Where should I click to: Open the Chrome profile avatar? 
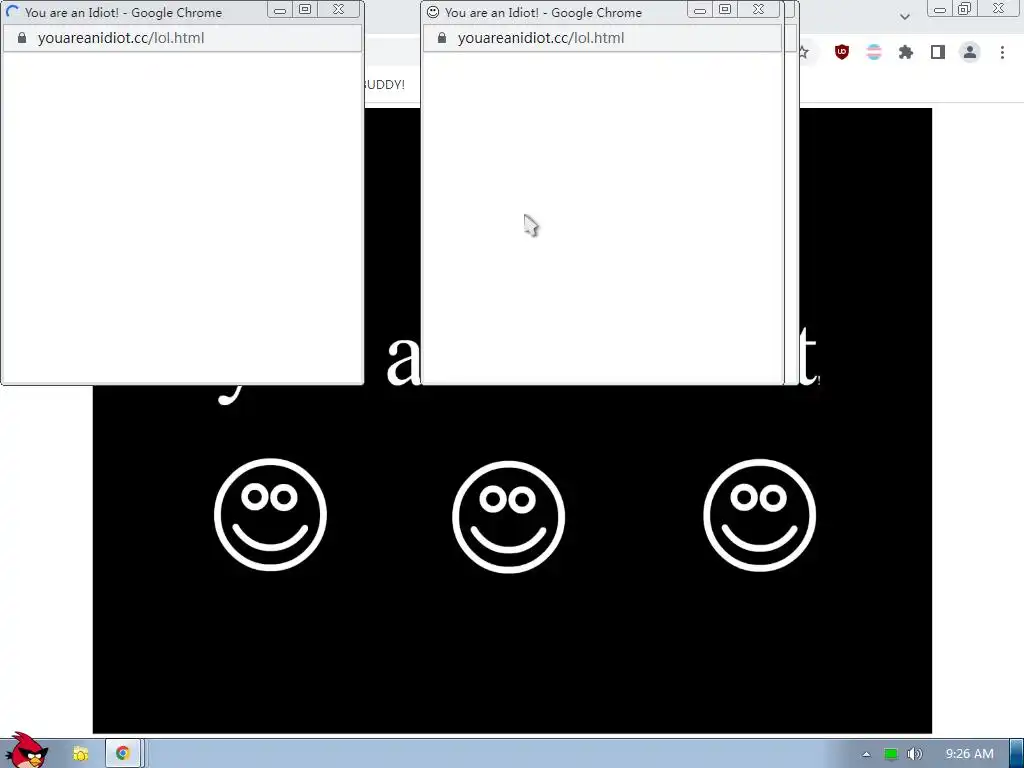[970, 52]
